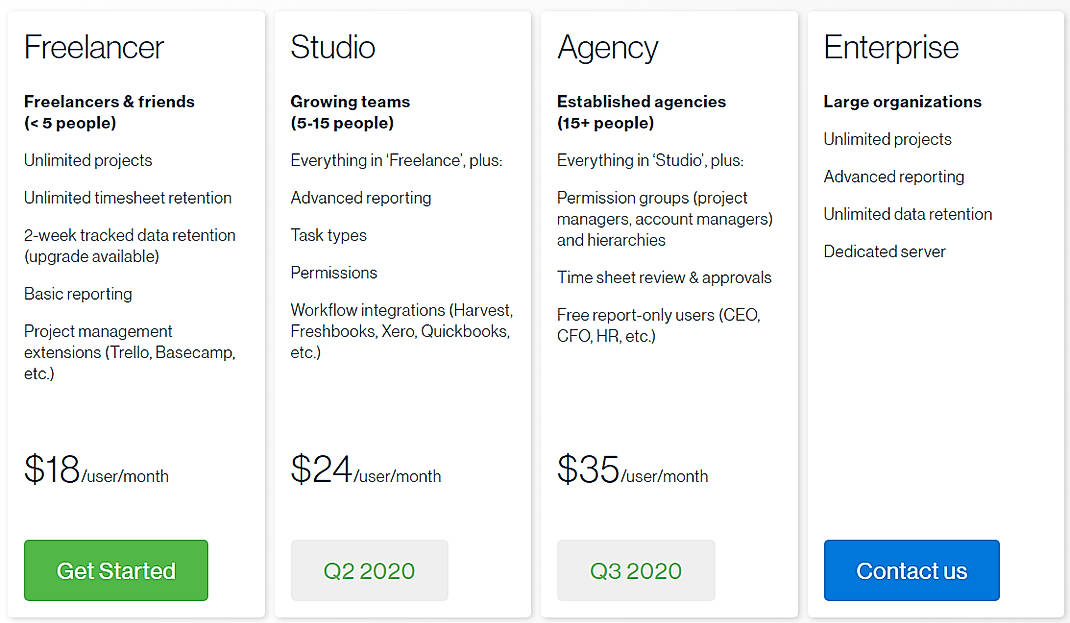Click the Permissions feature in Studio column

pyautogui.click(x=333, y=272)
